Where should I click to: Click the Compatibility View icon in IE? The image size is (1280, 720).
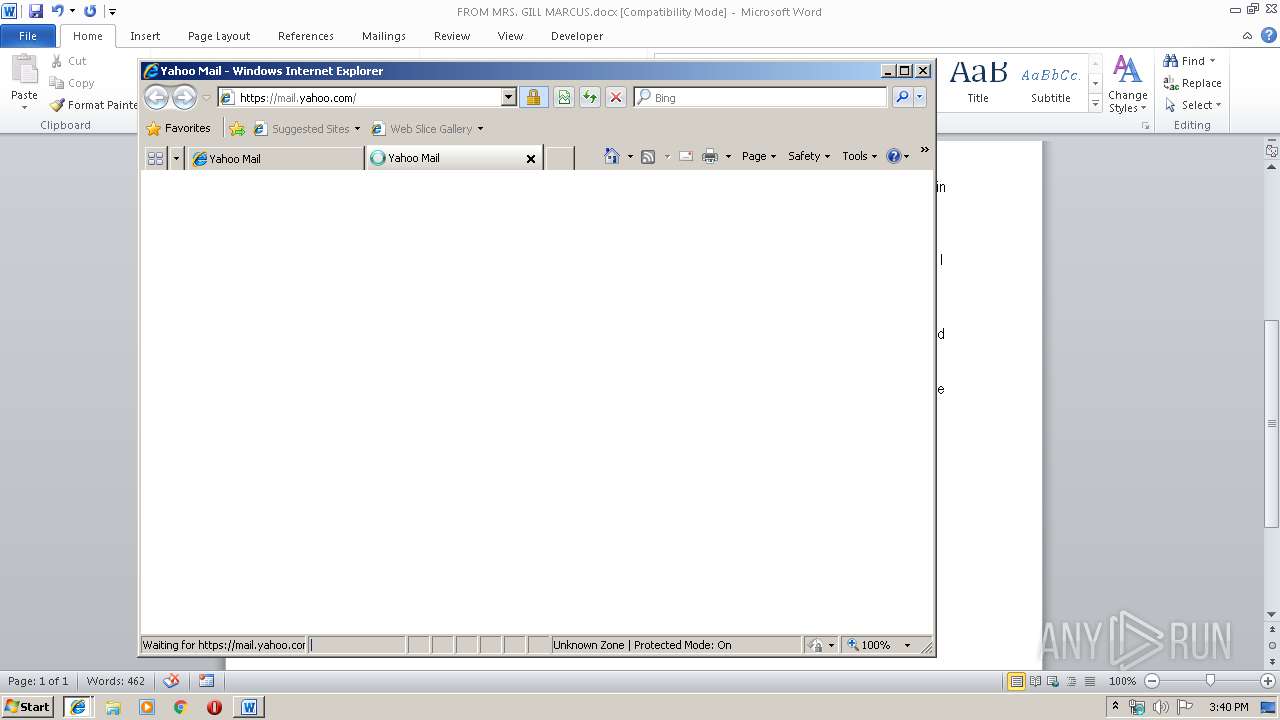[564, 97]
